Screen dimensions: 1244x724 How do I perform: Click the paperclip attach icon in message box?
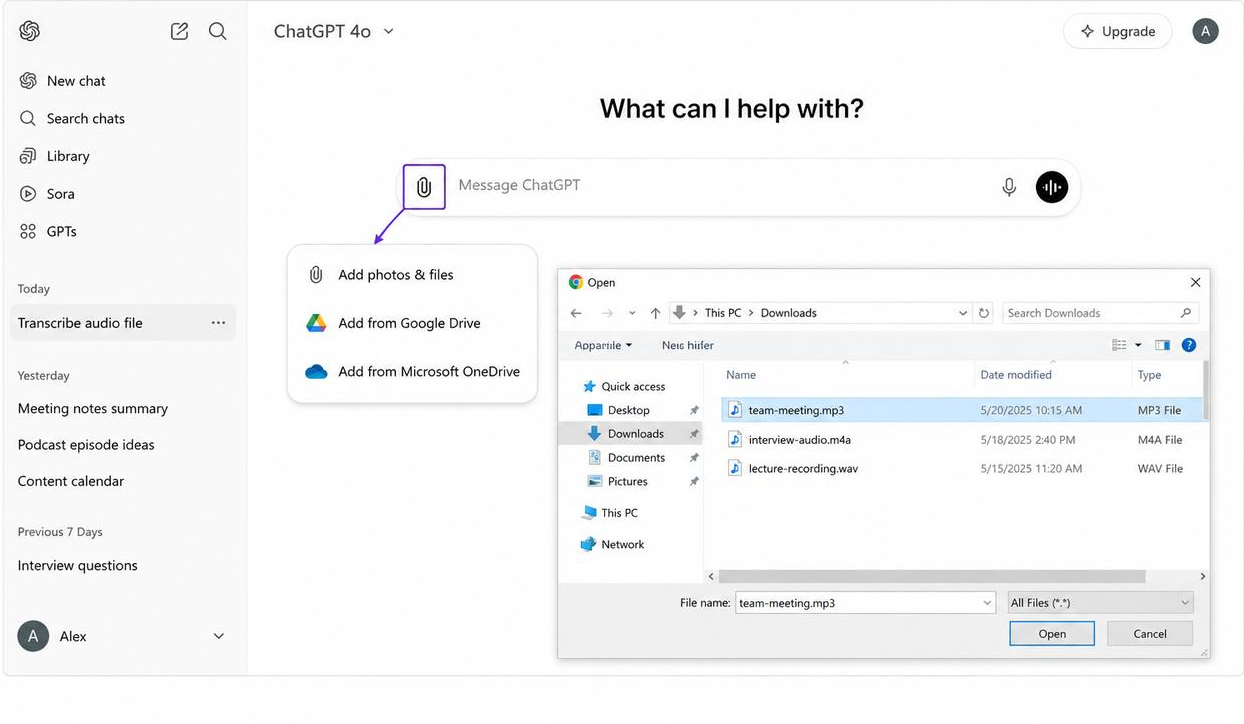424,187
